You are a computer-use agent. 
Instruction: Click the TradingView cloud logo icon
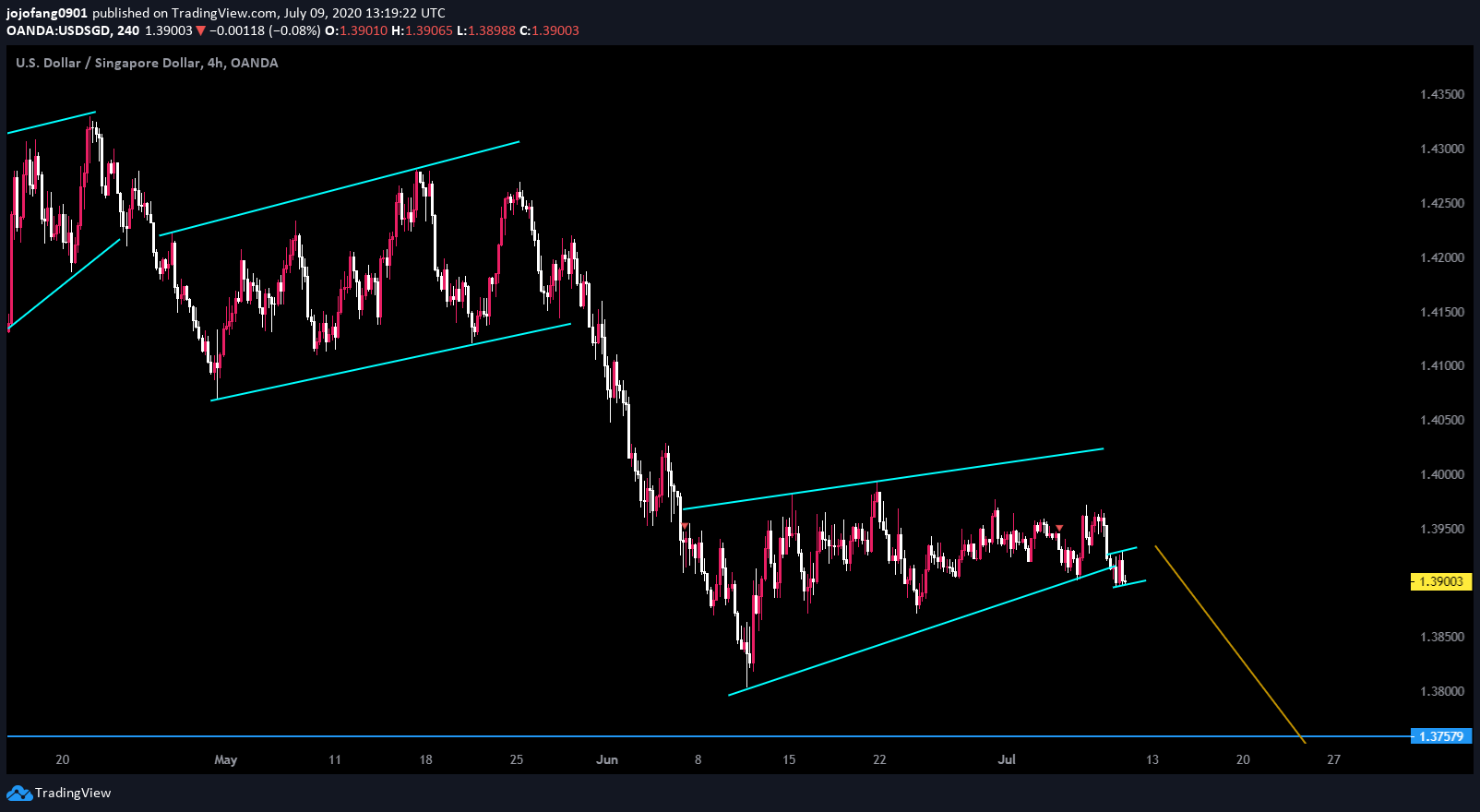click(x=18, y=793)
